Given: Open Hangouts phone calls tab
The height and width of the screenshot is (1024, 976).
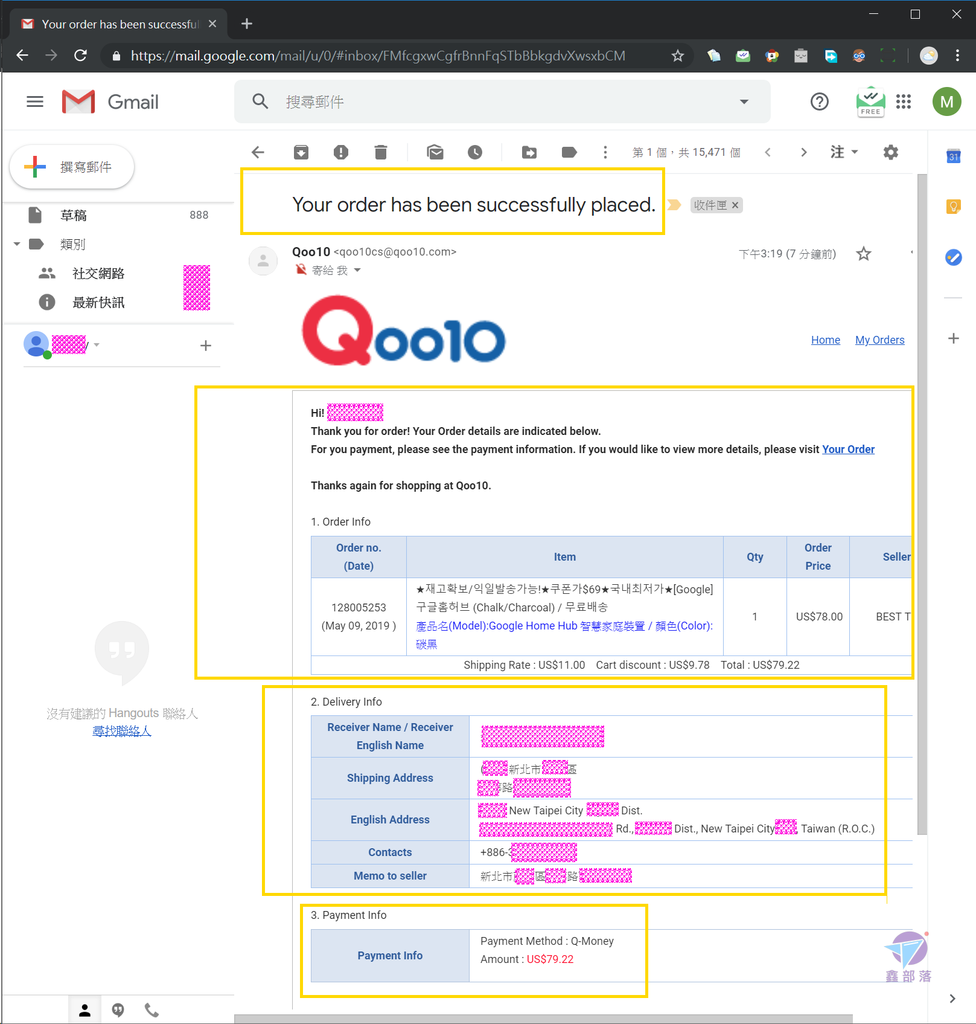Looking at the screenshot, I should [152, 1010].
